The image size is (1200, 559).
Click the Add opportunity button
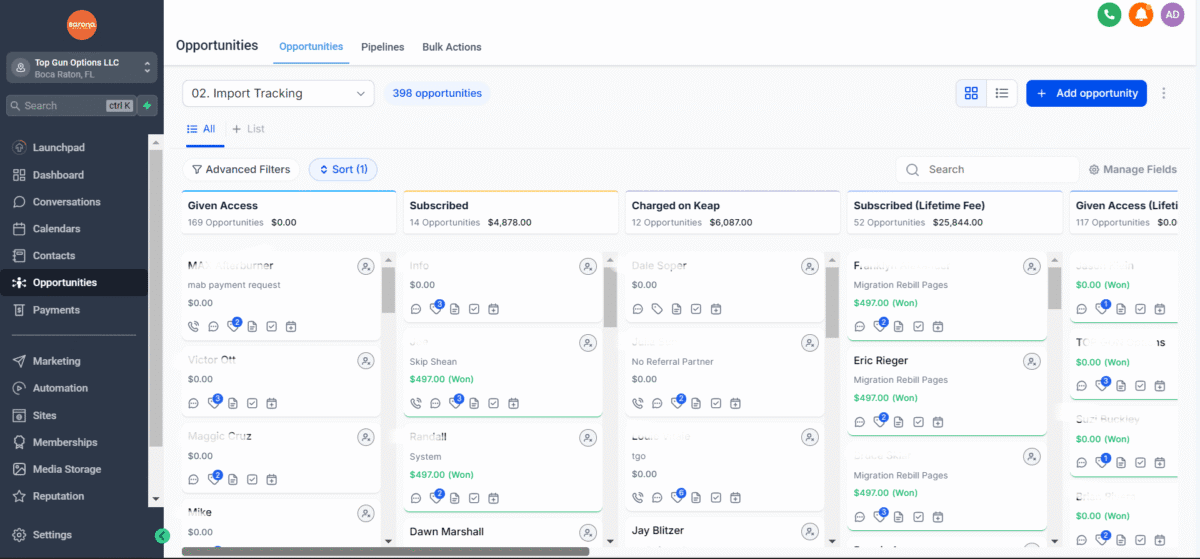click(x=1086, y=93)
